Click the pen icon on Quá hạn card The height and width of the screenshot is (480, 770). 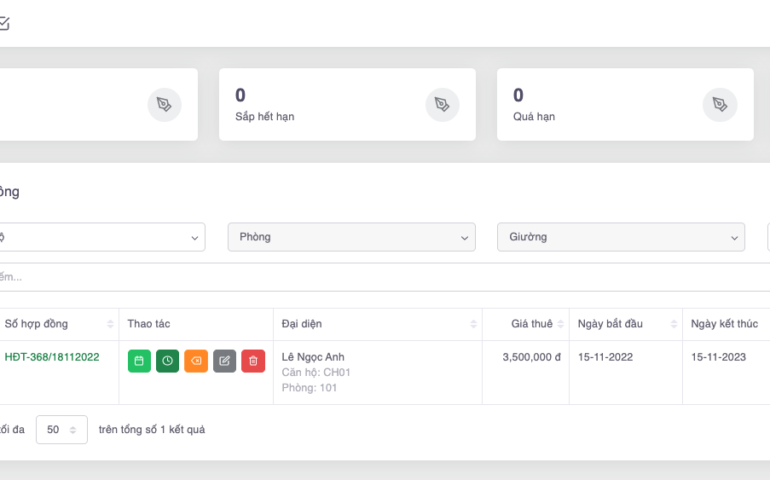coord(719,105)
